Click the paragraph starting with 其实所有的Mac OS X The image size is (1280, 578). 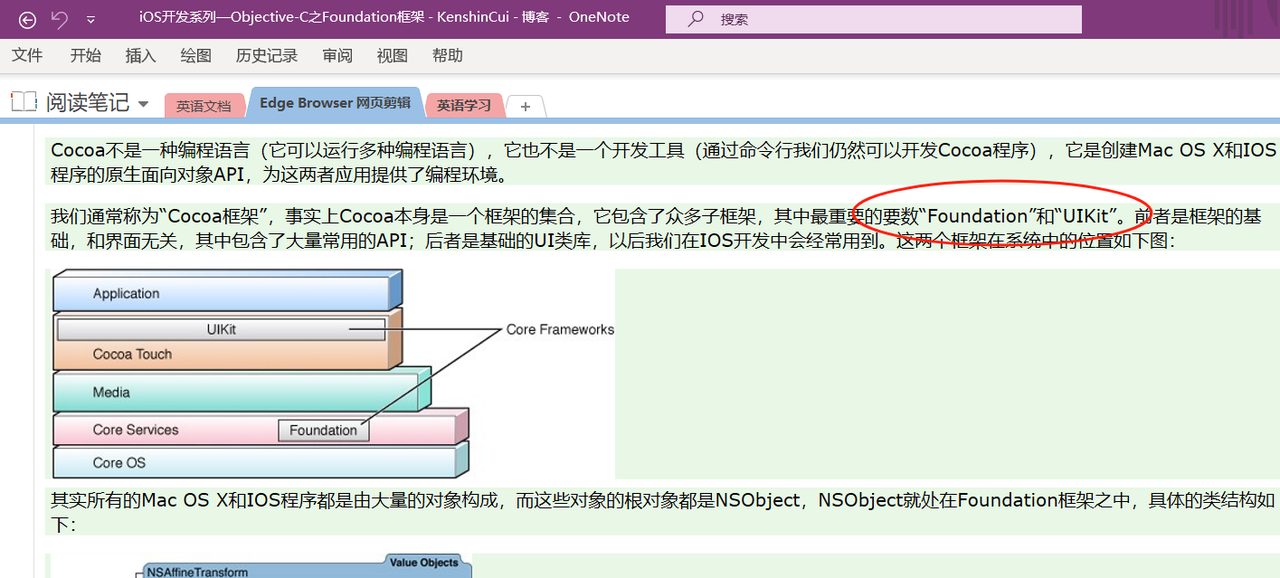(663, 511)
